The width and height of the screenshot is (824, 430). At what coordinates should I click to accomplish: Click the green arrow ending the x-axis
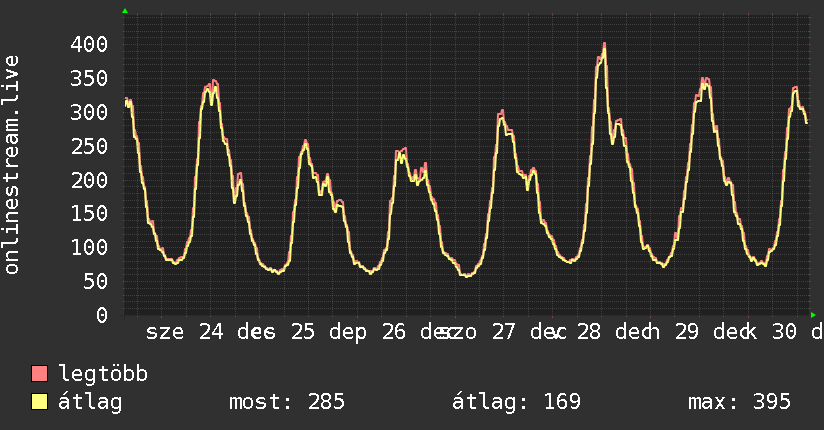pos(813,315)
